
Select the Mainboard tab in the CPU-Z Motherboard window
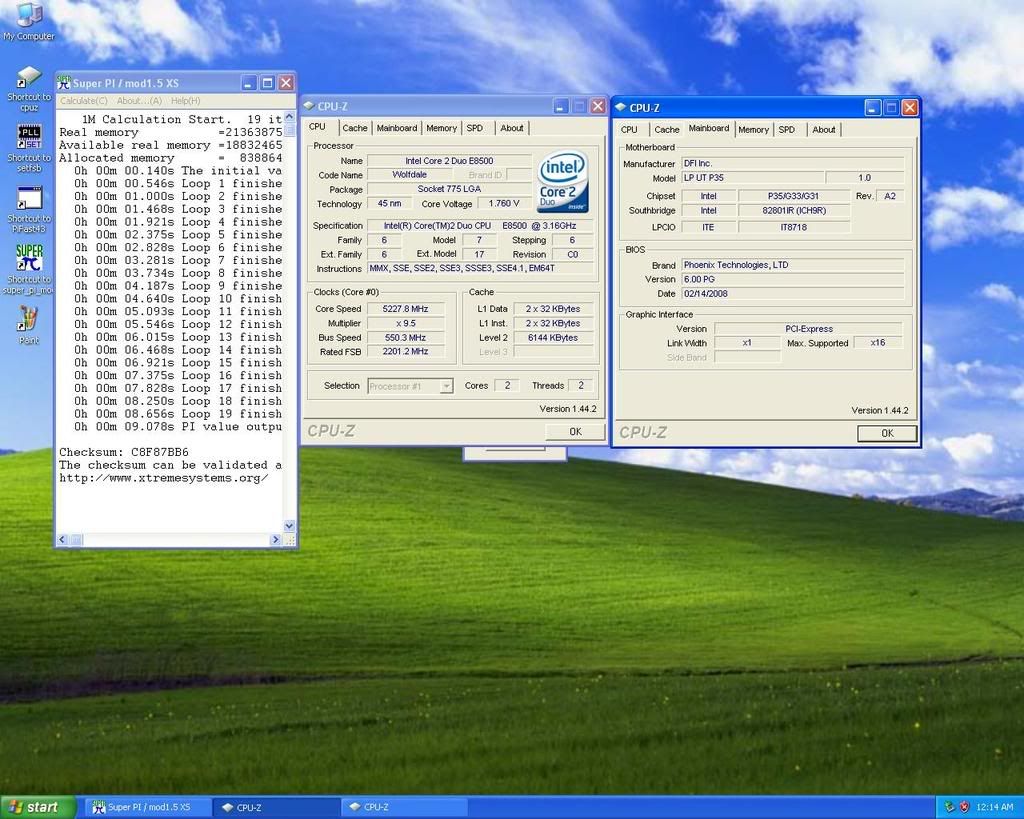point(709,128)
